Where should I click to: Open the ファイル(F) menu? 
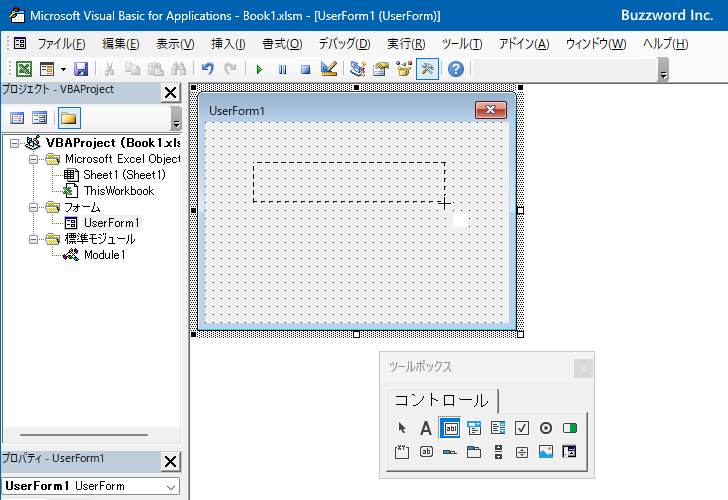click(x=61, y=44)
